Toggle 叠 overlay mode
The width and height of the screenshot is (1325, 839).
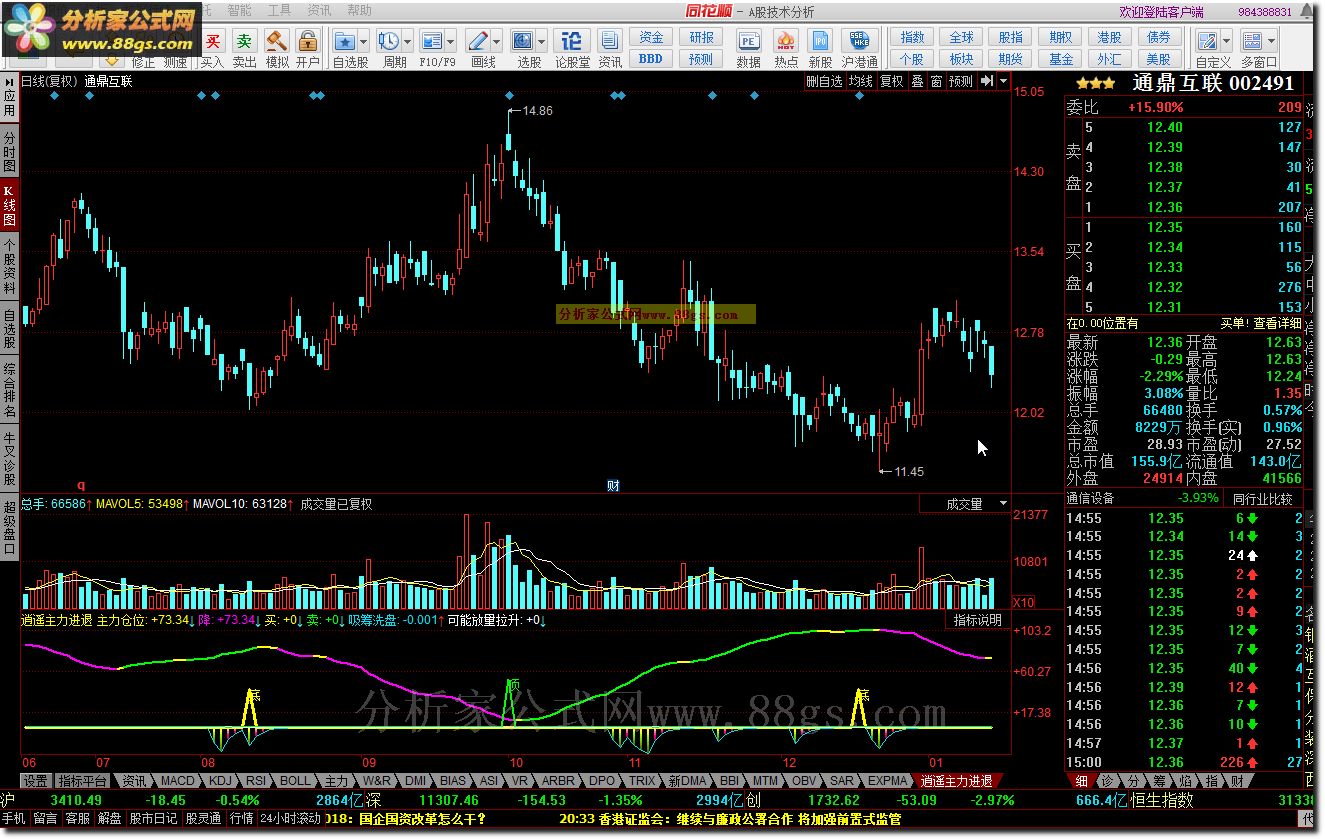click(x=917, y=81)
